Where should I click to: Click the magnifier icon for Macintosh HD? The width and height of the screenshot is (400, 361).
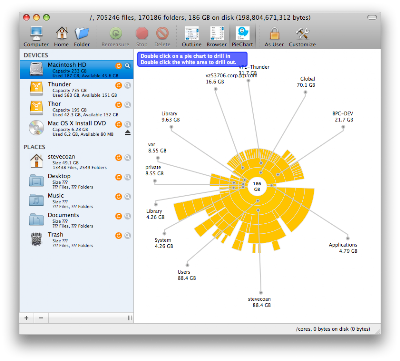[x=127, y=66]
